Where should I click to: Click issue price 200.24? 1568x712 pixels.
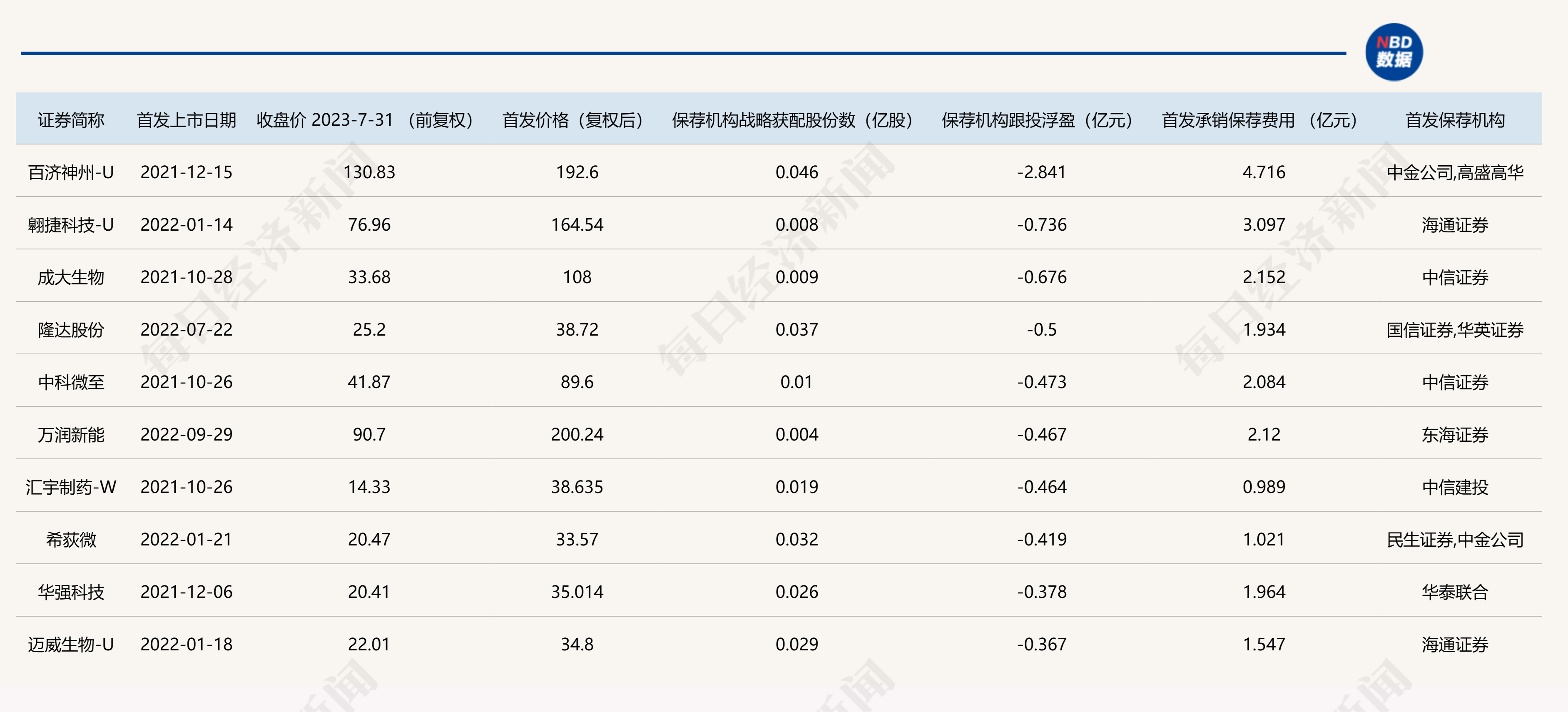pos(577,435)
